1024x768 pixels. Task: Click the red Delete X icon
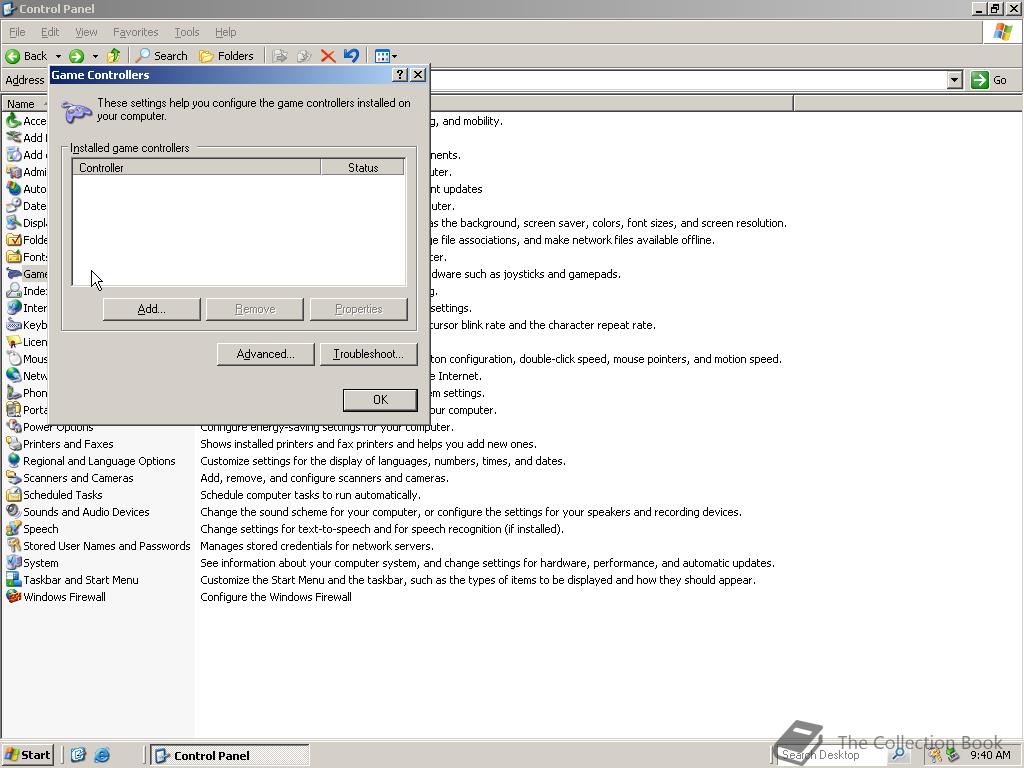tap(328, 56)
